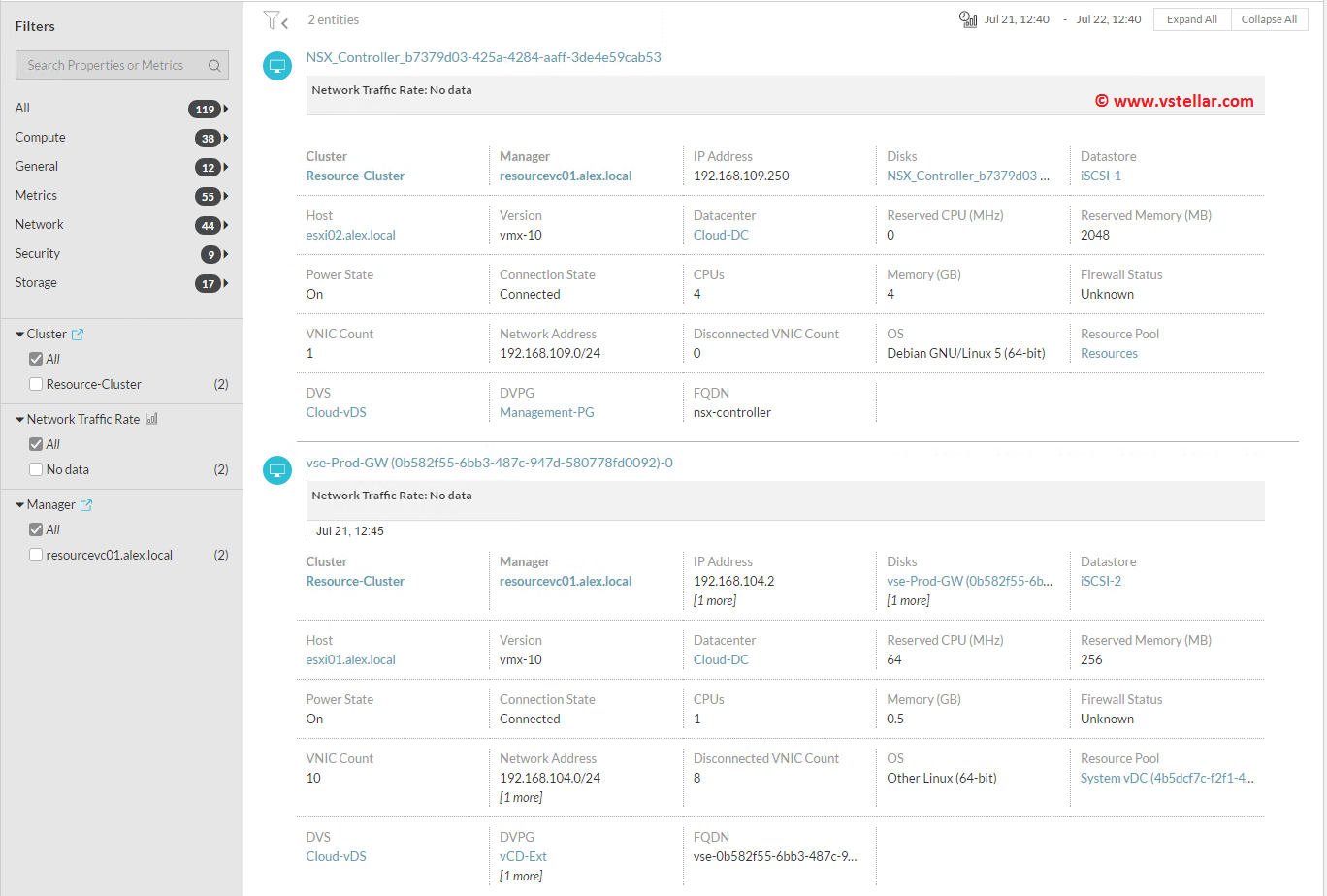Tick the resourcevc01.alex.local filter checkbox
The image size is (1327, 896).
[x=36, y=555]
